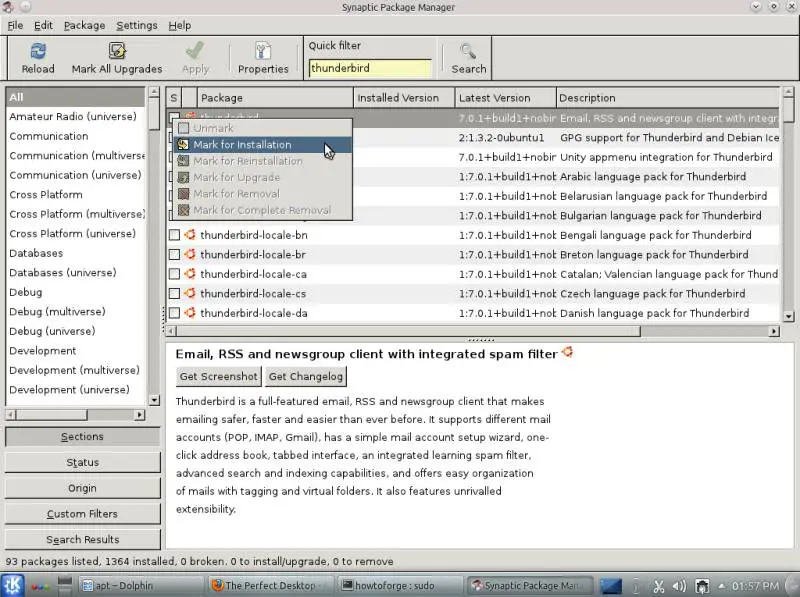Click the Reload toolbar icon
This screenshot has width=800, height=597.
[x=38, y=51]
